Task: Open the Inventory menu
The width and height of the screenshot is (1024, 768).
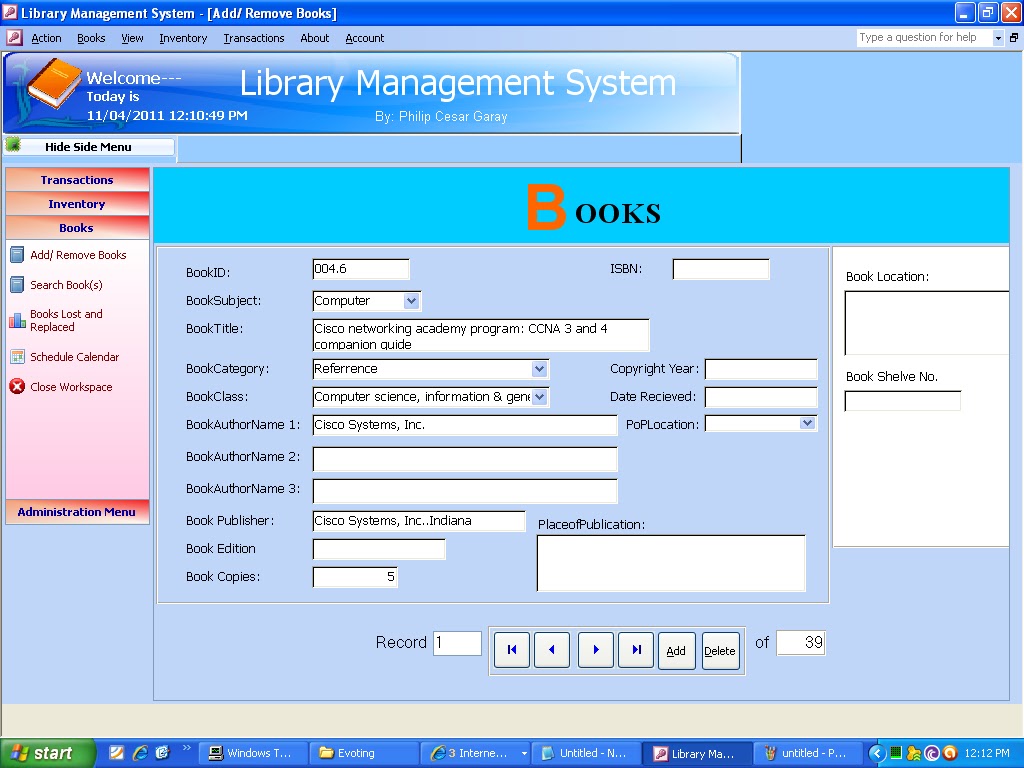Action: pos(183,38)
